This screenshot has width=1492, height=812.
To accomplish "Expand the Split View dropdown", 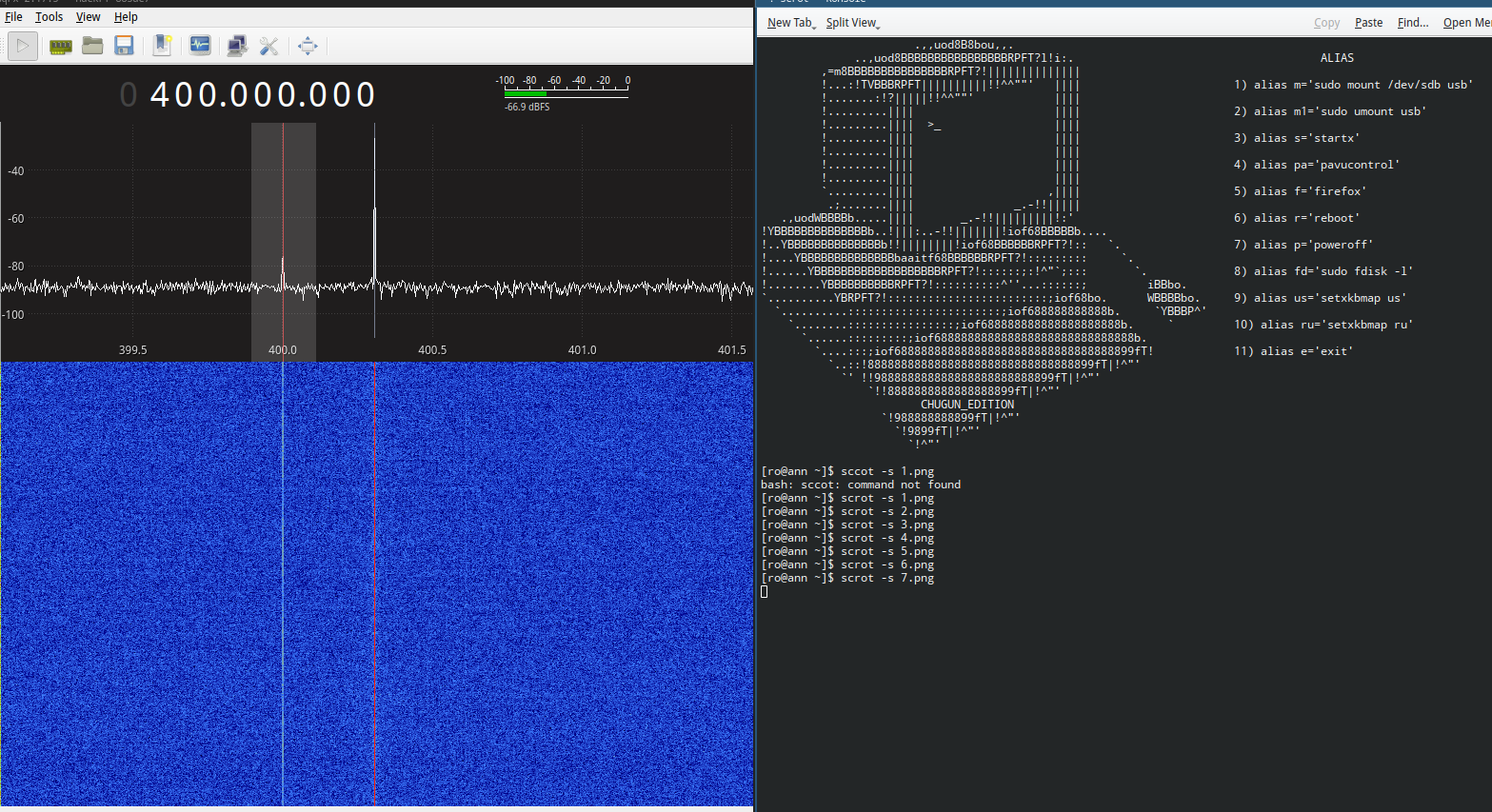I will pos(852,23).
